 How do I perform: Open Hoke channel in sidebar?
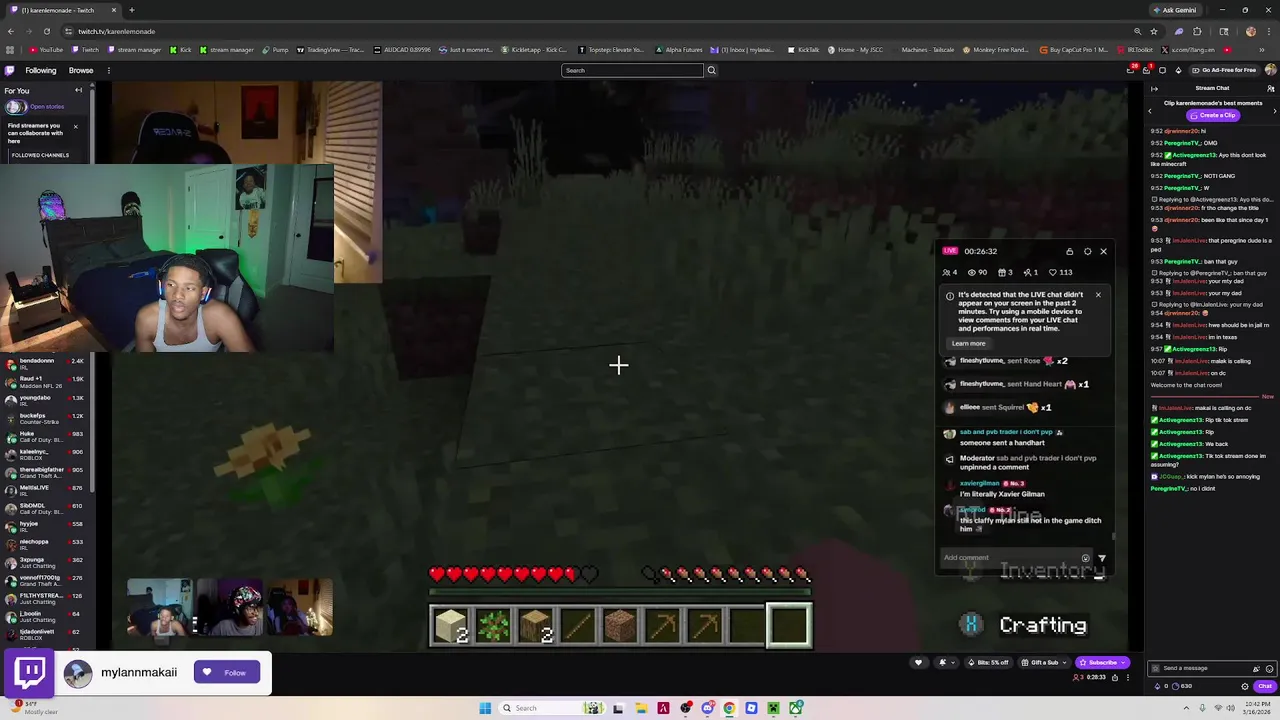47,436
